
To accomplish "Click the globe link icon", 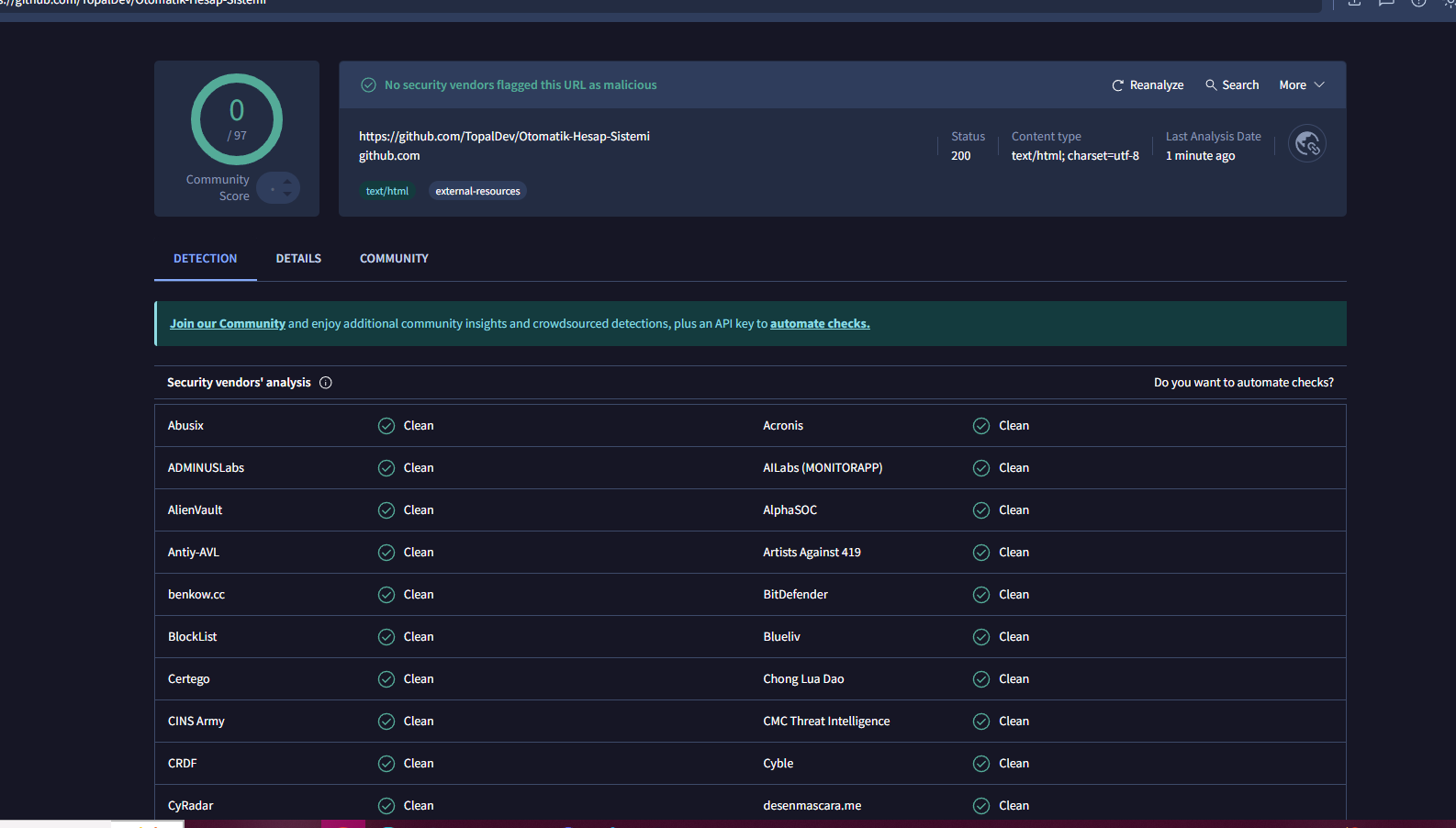I will [x=1306, y=144].
